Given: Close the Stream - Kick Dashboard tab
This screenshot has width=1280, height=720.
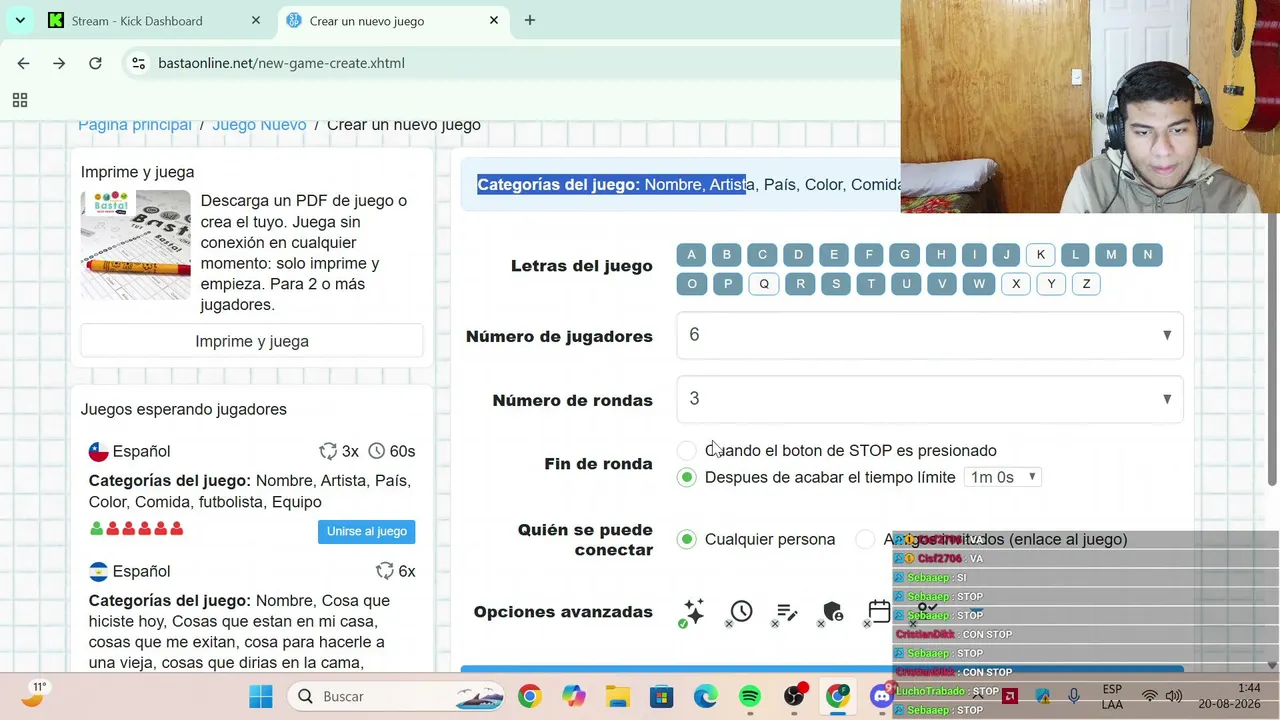Looking at the screenshot, I should (256, 20).
